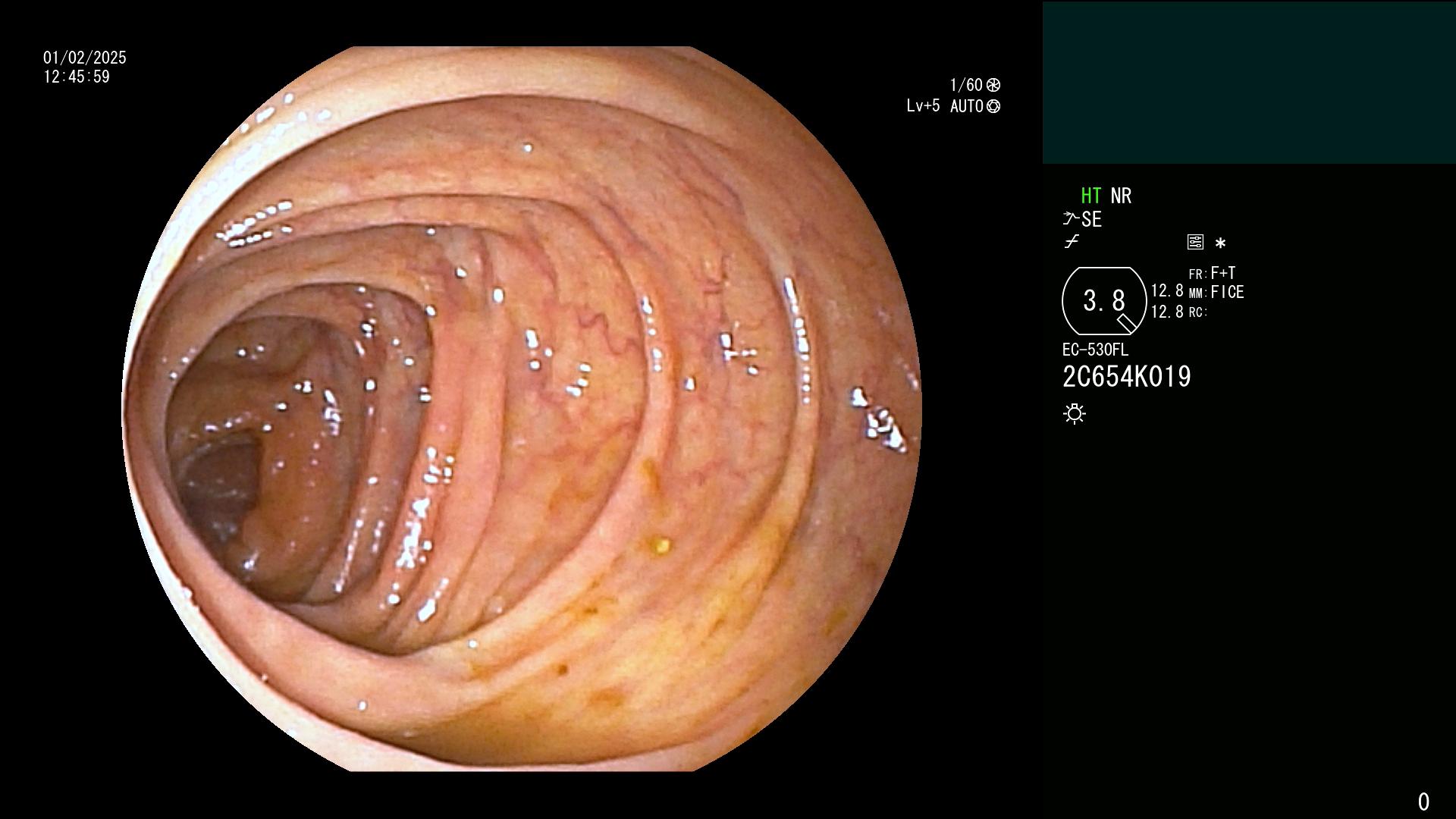The image size is (1456, 819).
Task: Click the serial number 2C654K019
Action: (x=1127, y=377)
